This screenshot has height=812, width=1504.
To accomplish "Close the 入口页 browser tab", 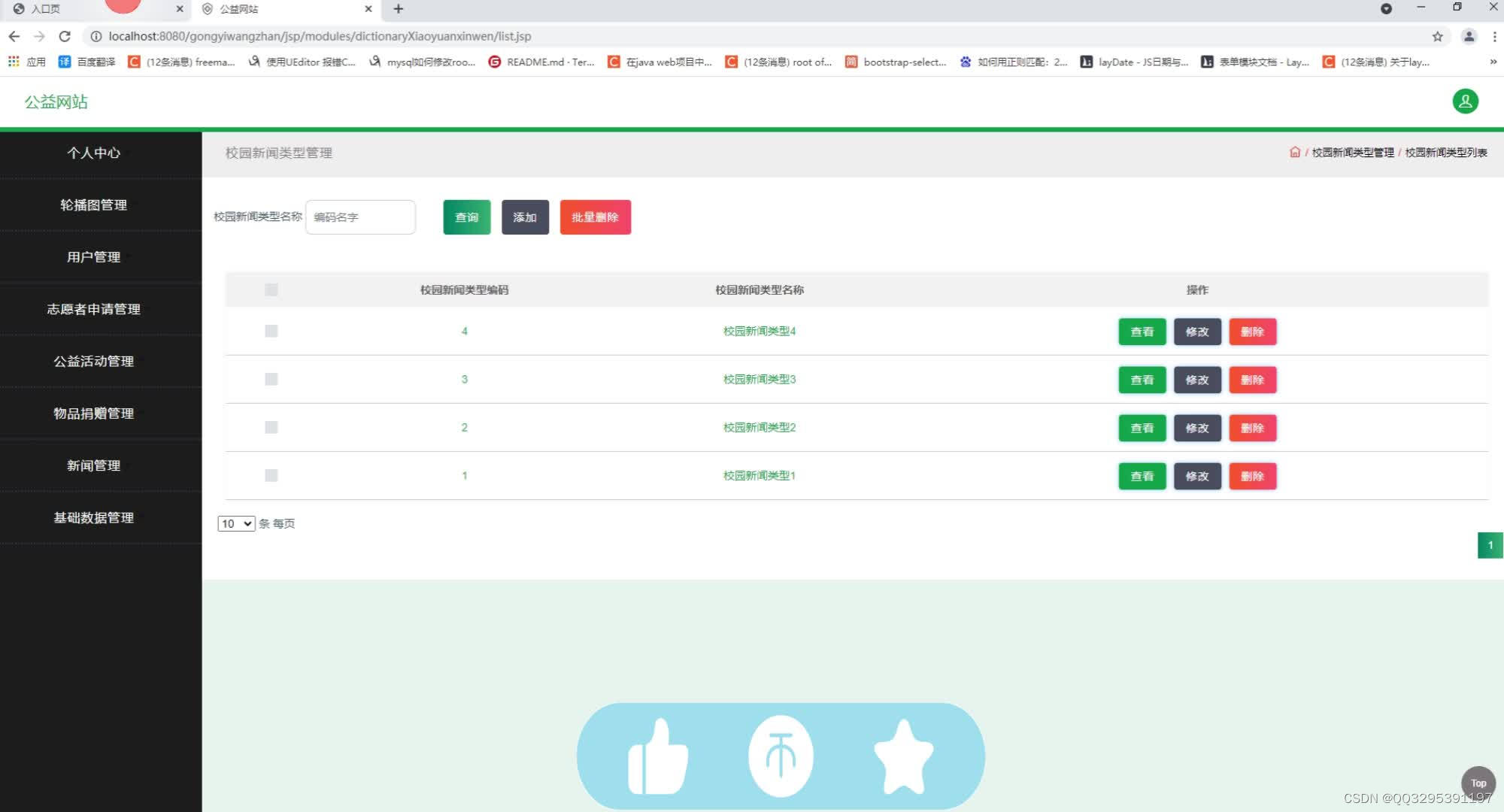I will [180, 9].
